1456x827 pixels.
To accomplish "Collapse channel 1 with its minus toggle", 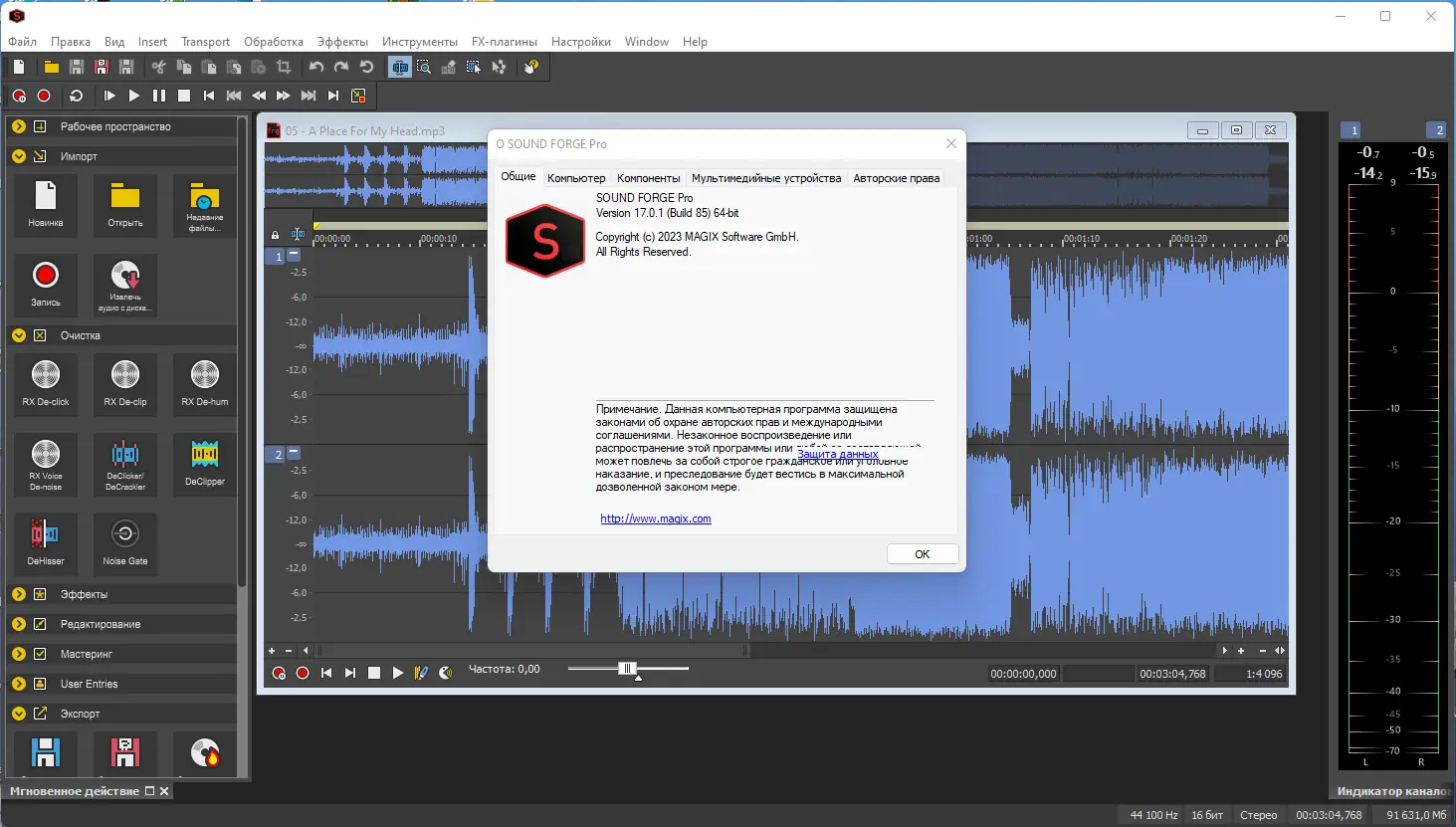I will pyautogui.click(x=294, y=255).
